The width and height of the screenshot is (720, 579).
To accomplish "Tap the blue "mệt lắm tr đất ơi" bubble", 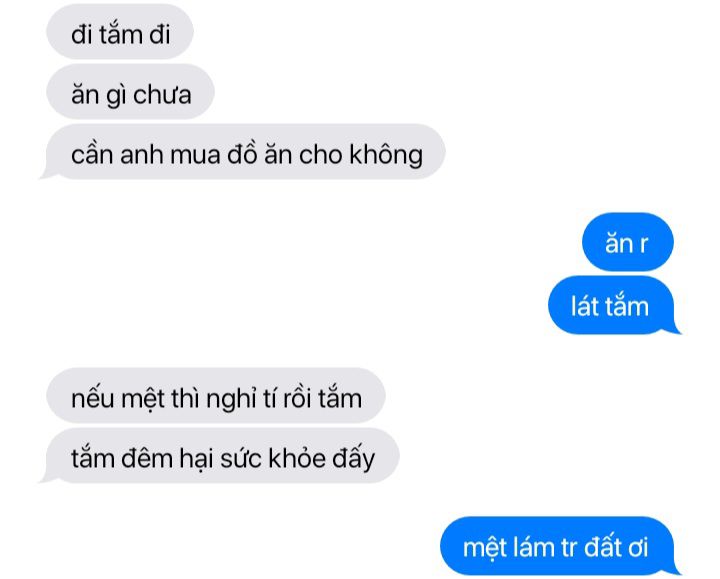I will click(x=558, y=546).
